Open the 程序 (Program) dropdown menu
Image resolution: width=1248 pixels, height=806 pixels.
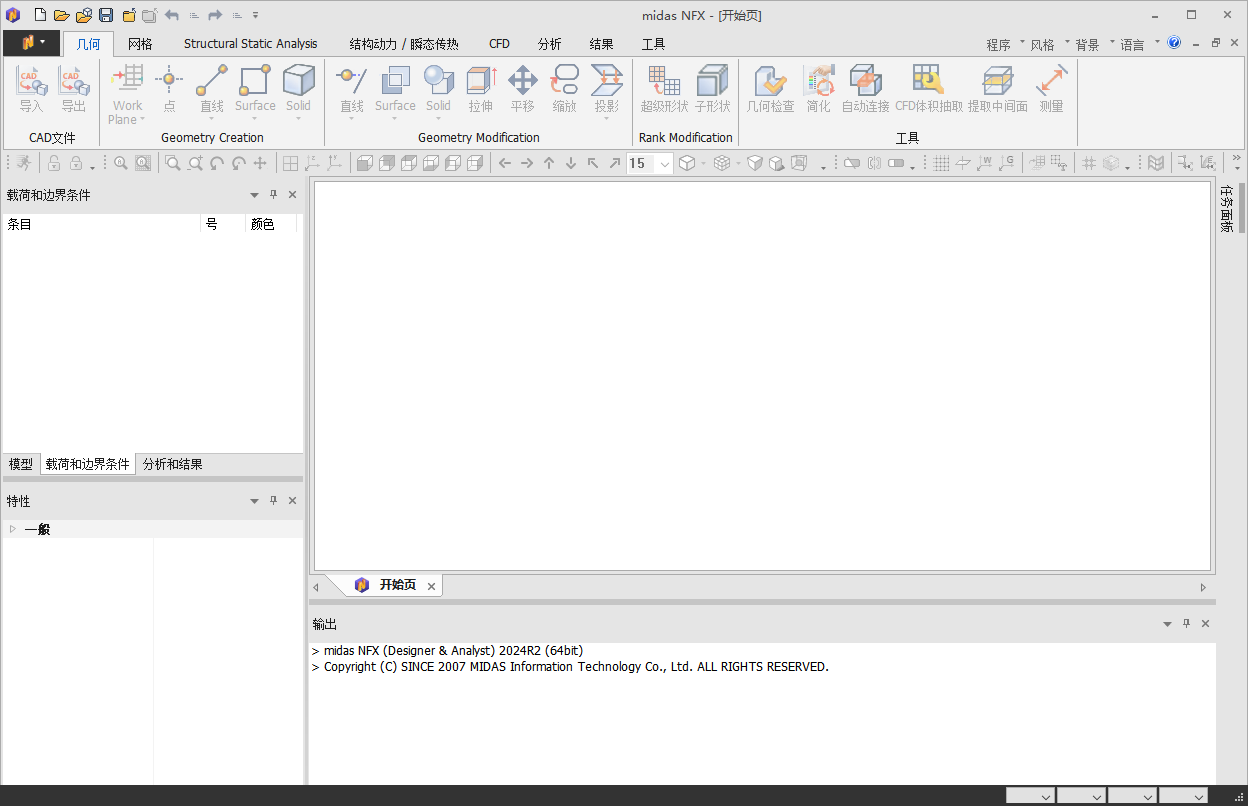coord(1005,44)
